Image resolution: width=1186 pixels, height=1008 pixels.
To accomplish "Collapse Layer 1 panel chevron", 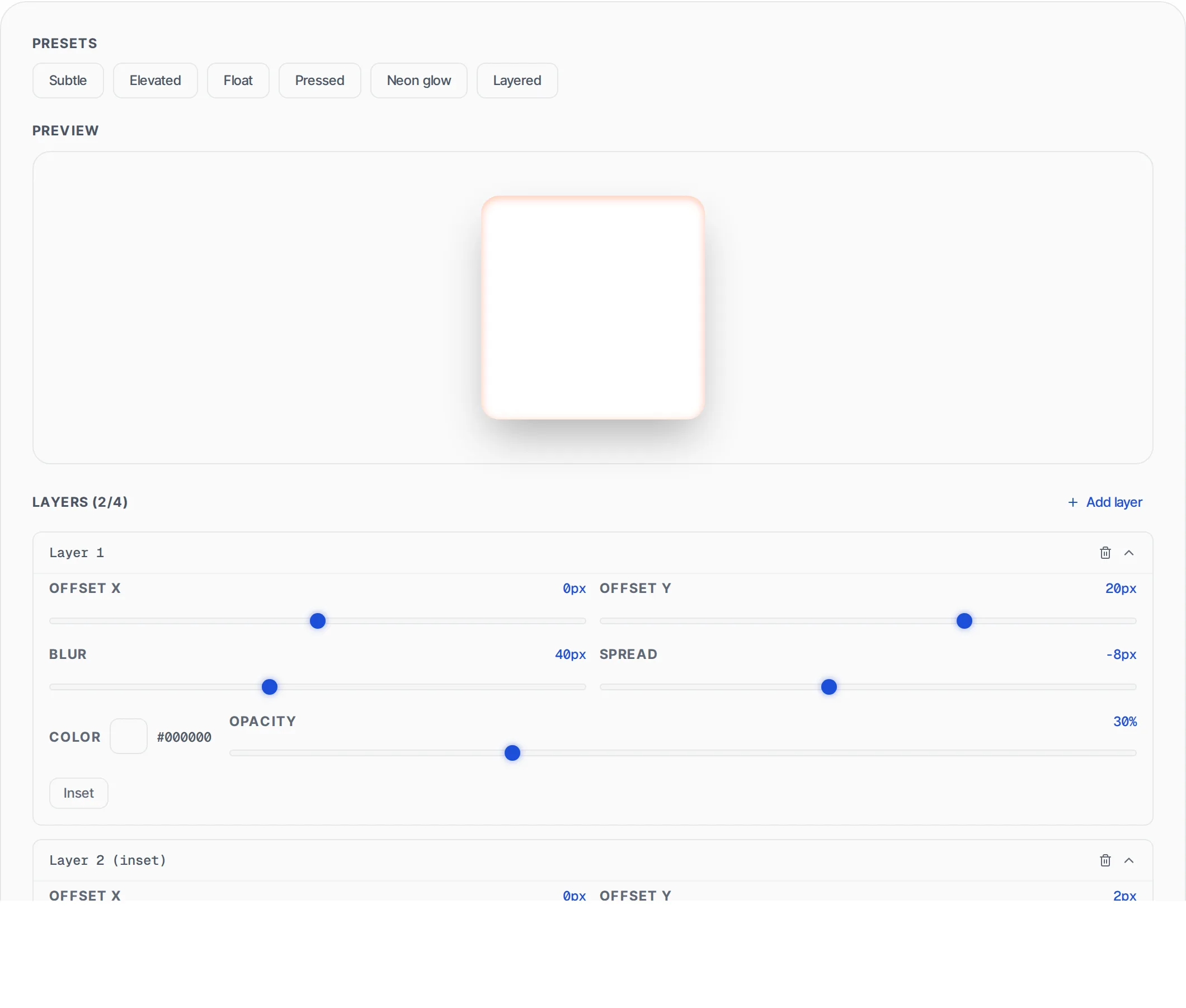I will [1128, 553].
